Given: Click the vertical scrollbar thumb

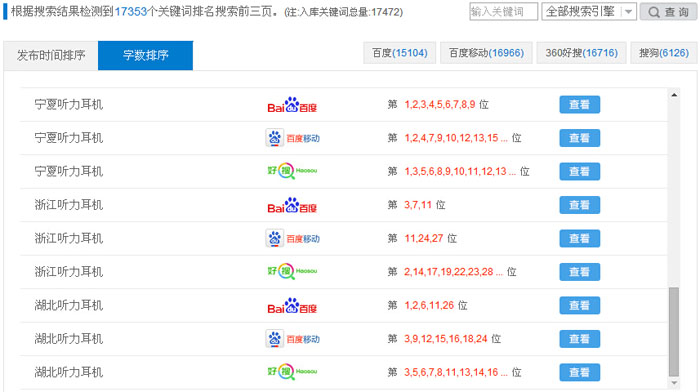Looking at the screenshot, I should [x=674, y=332].
